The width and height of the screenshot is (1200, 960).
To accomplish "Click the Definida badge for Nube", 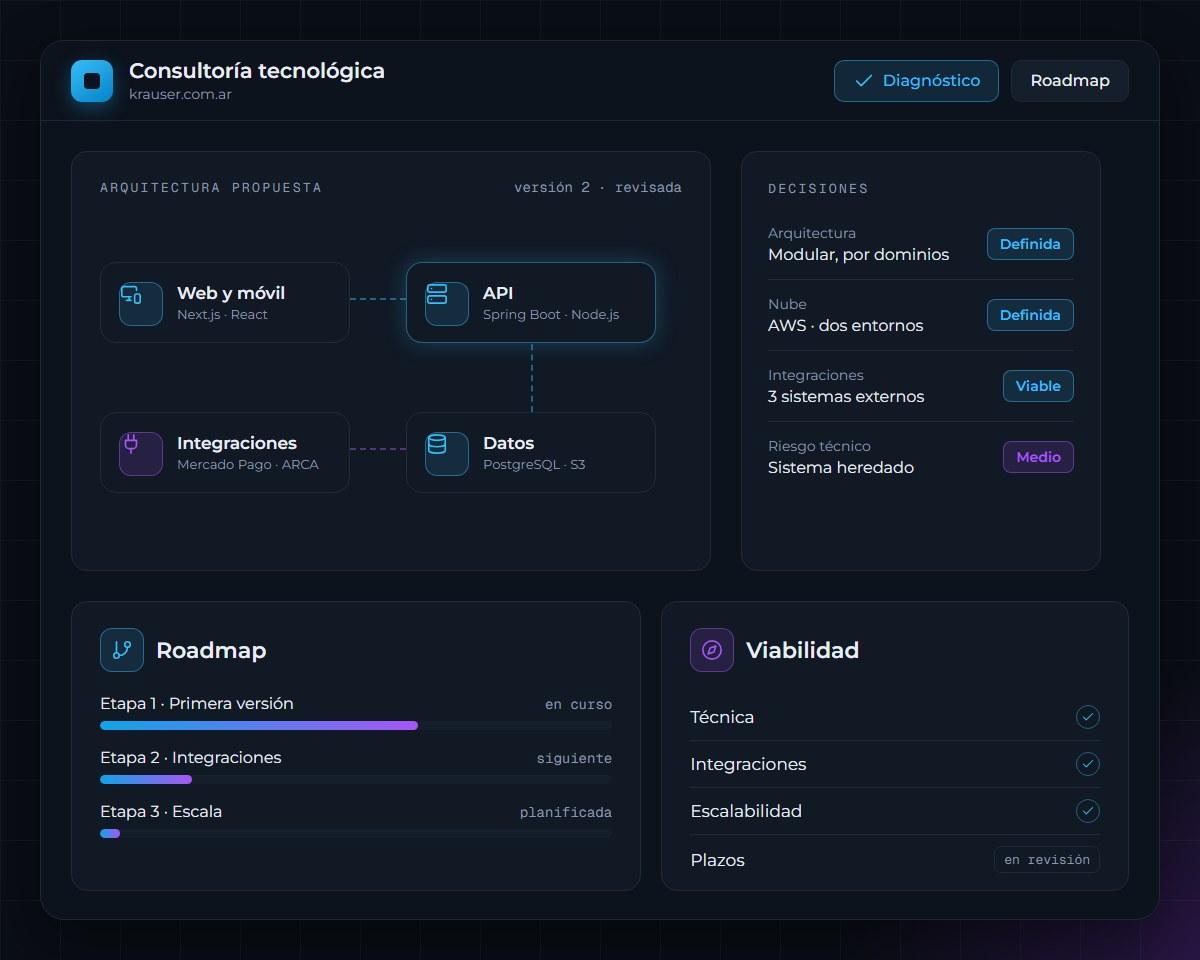I will click(1030, 315).
